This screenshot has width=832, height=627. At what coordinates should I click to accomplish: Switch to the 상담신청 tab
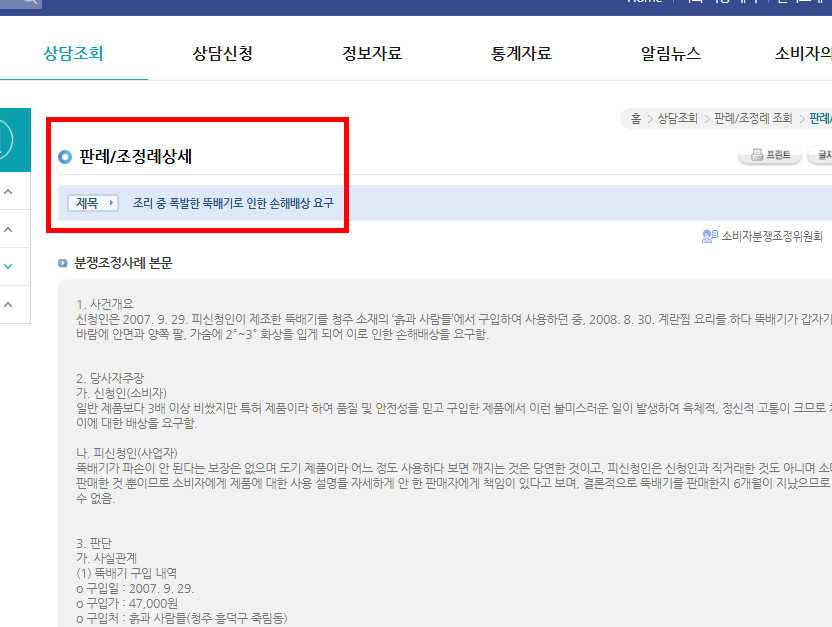[220, 52]
